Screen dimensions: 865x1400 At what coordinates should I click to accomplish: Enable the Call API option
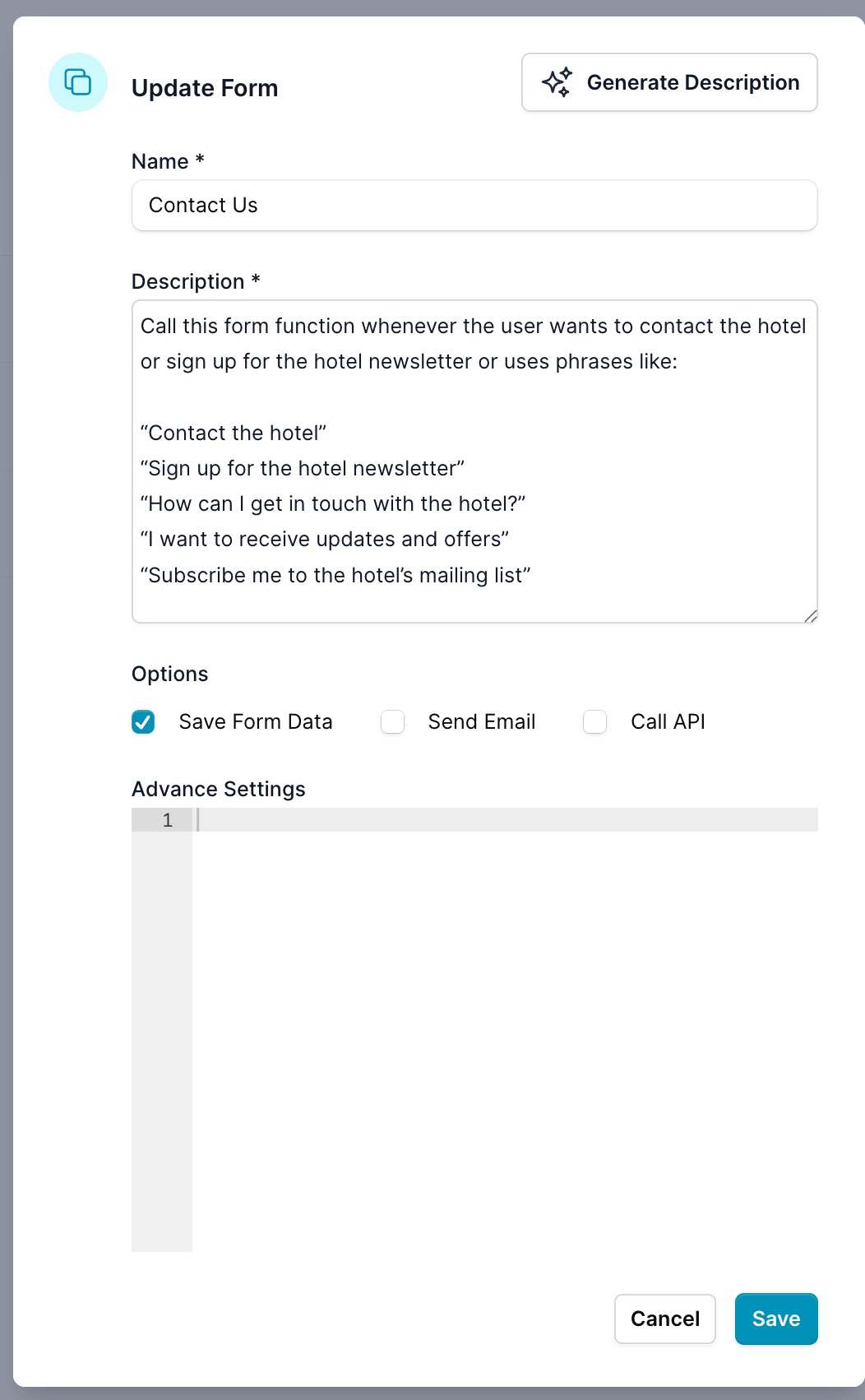coord(594,721)
